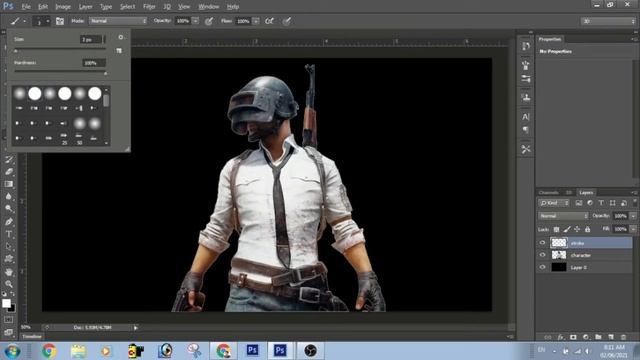Toggle lock all
Image resolution: width=640 pixels, height=360 pixels.
pos(587,229)
